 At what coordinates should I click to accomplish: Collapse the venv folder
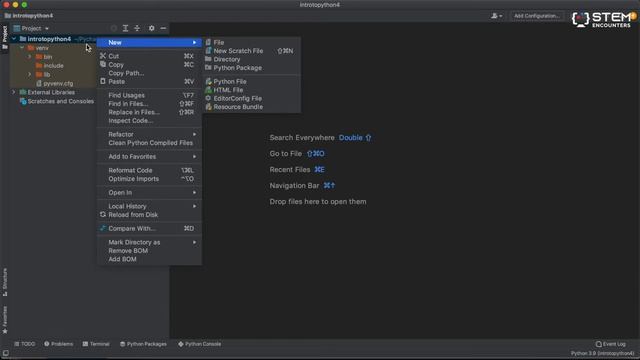22,48
